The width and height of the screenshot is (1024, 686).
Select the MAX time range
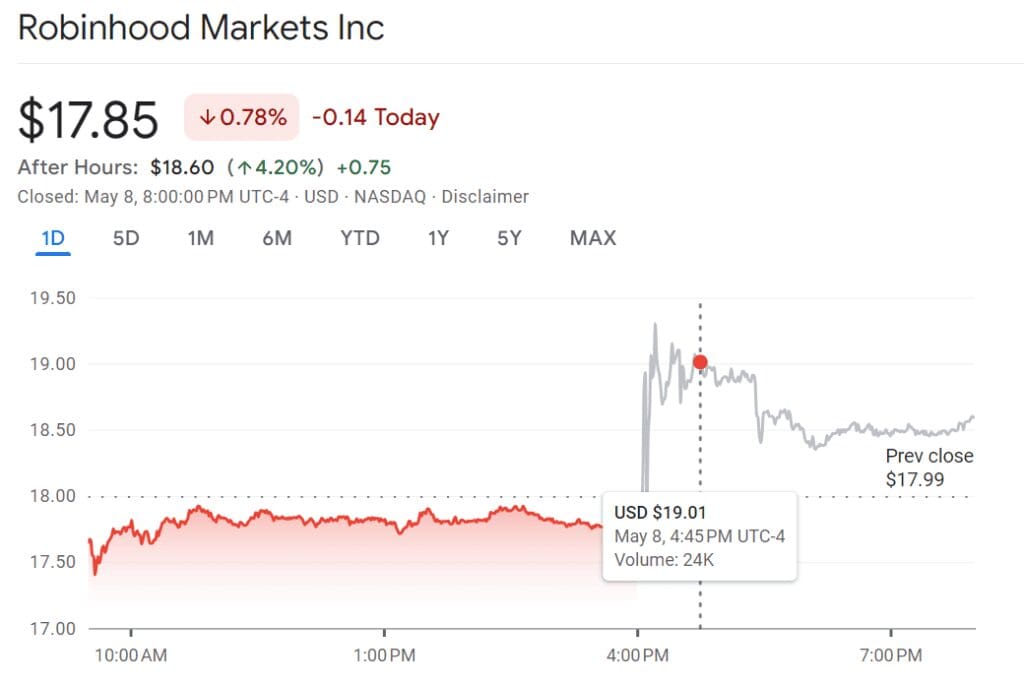(x=592, y=238)
